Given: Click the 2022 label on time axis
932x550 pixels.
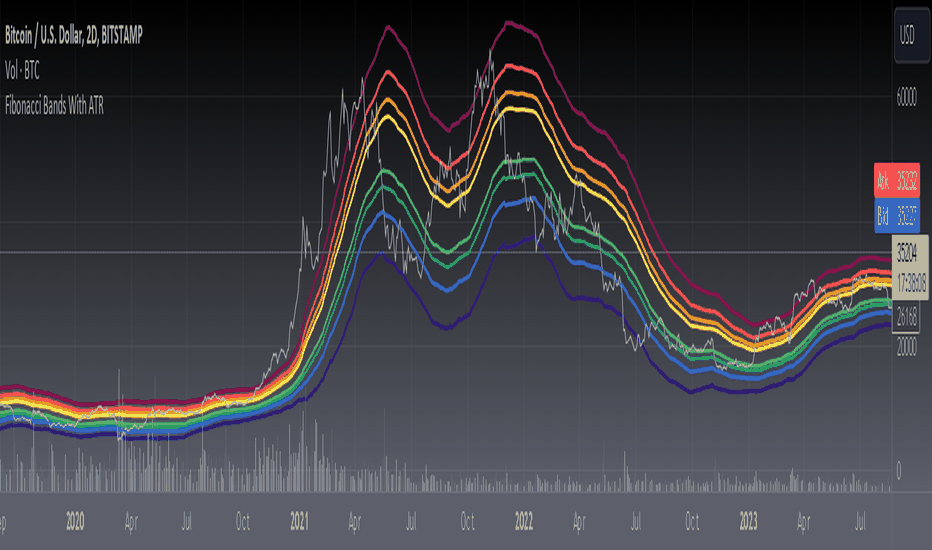Looking at the screenshot, I should click(524, 521).
